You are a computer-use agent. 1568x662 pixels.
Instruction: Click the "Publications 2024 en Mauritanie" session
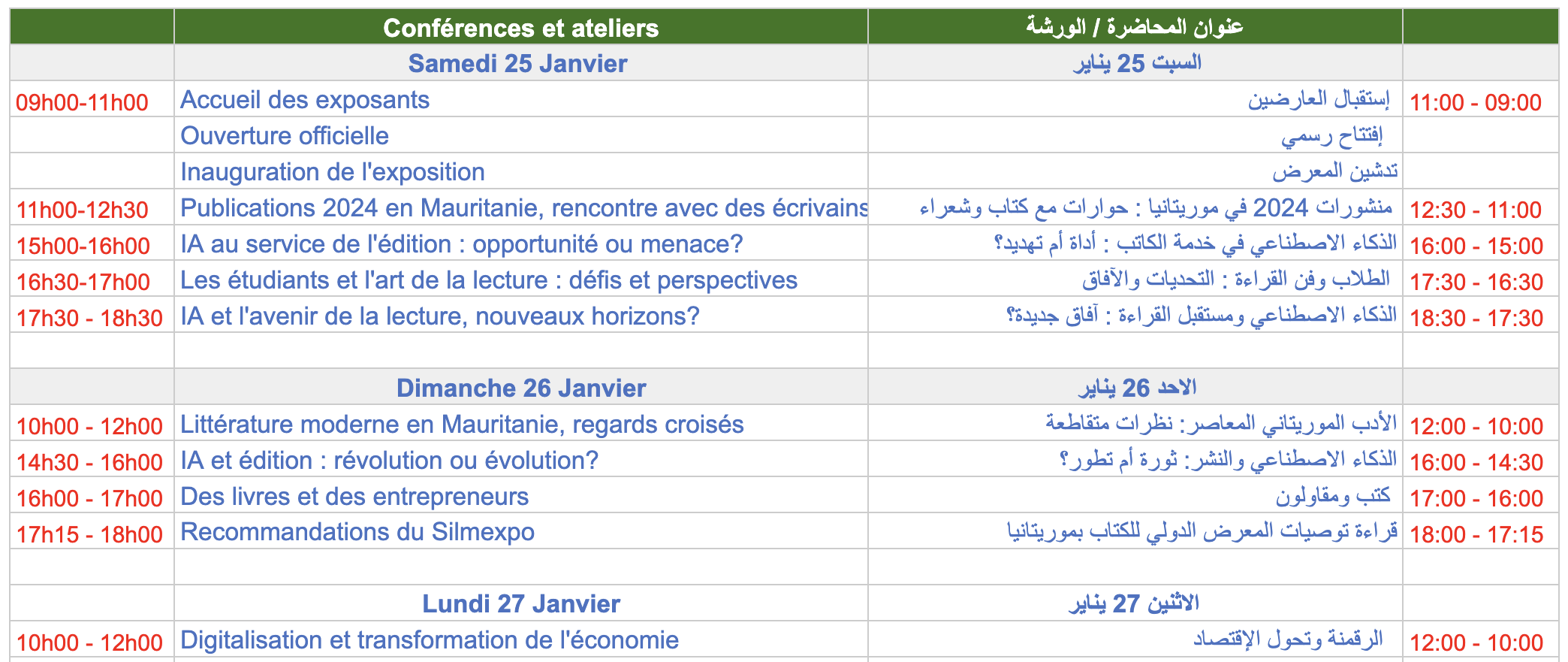(x=523, y=208)
